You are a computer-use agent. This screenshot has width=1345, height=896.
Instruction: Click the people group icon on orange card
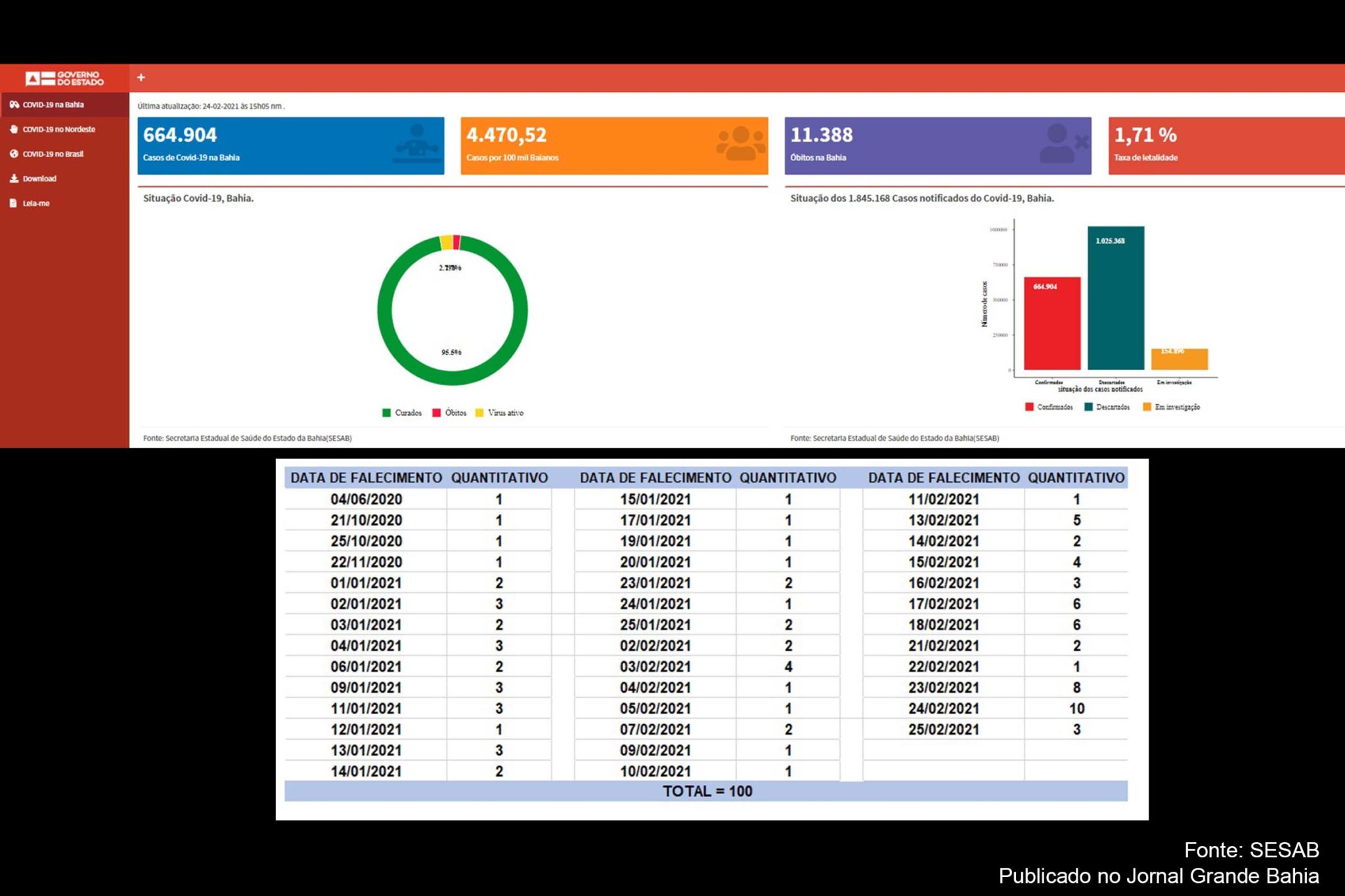tap(741, 144)
